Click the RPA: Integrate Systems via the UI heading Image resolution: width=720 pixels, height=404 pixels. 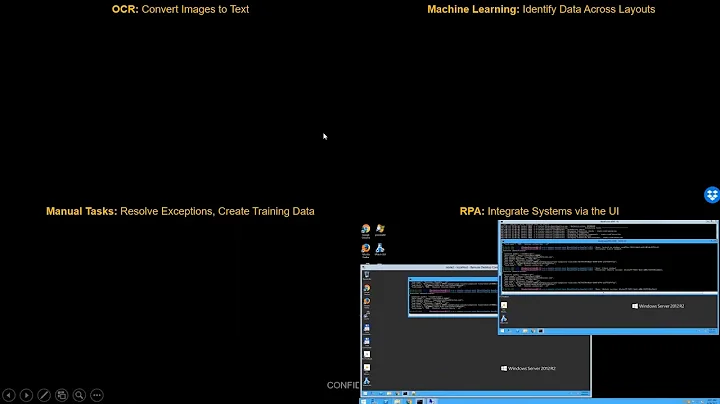coord(539,211)
